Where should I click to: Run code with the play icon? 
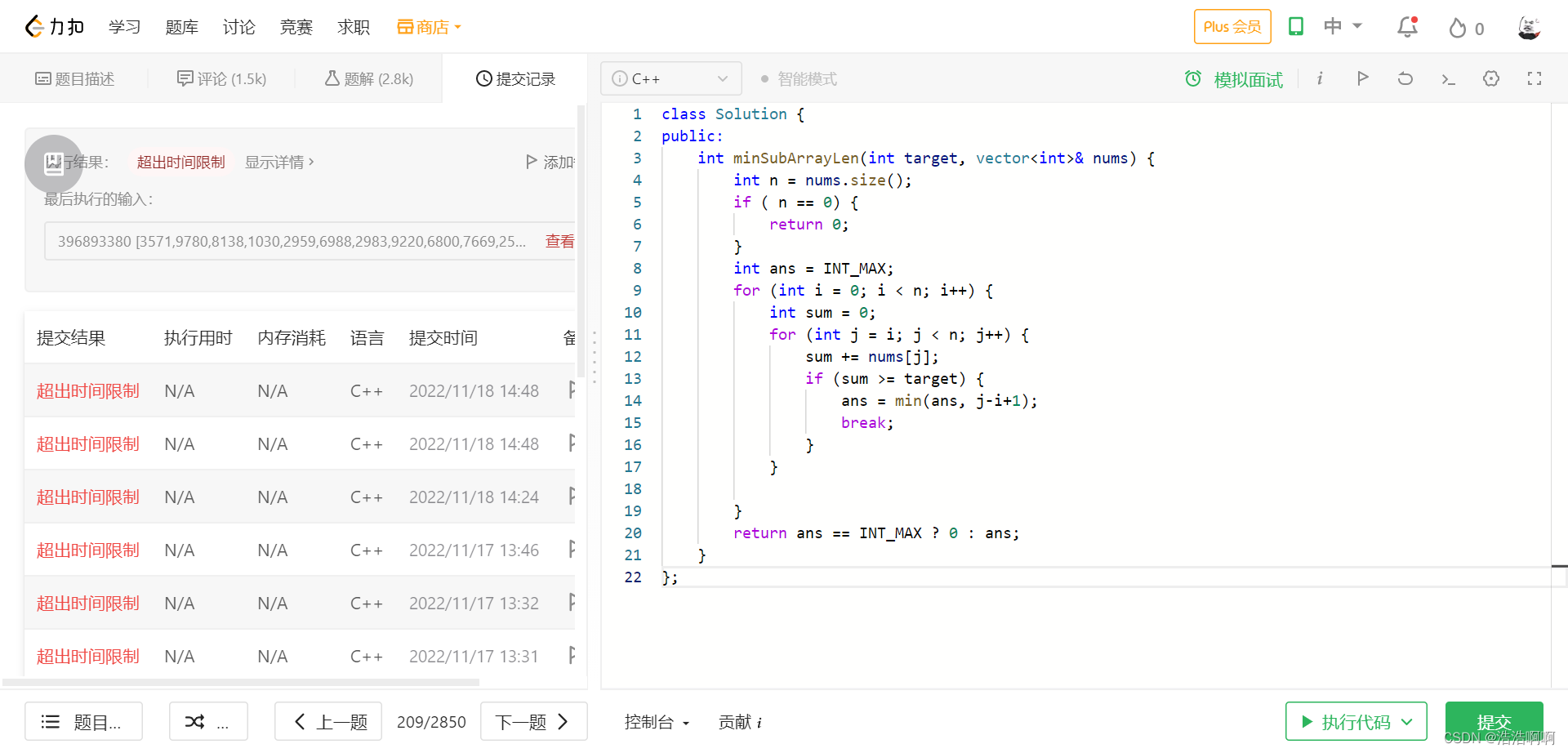[x=1362, y=78]
